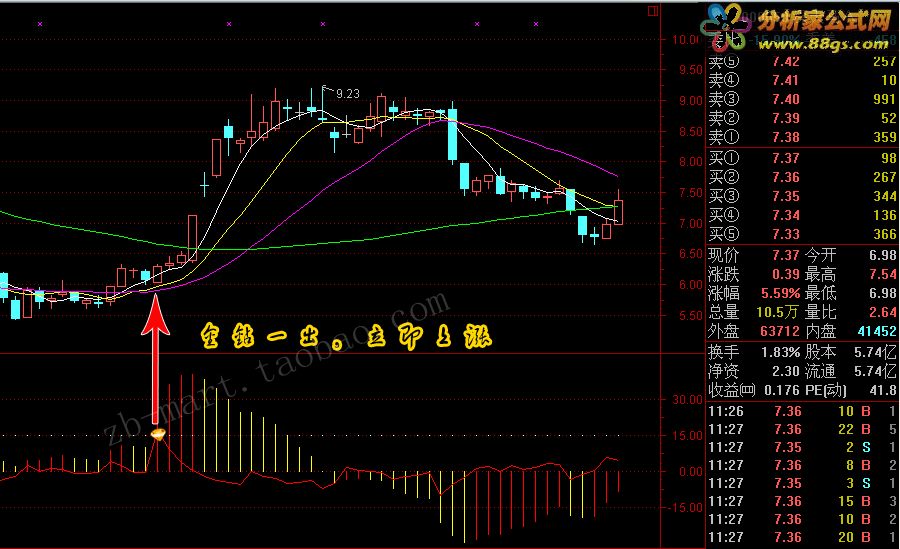Viewport: 900px width, 549px height.
Task: Select the 买① bid row at 7.37
Action: coord(802,158)
